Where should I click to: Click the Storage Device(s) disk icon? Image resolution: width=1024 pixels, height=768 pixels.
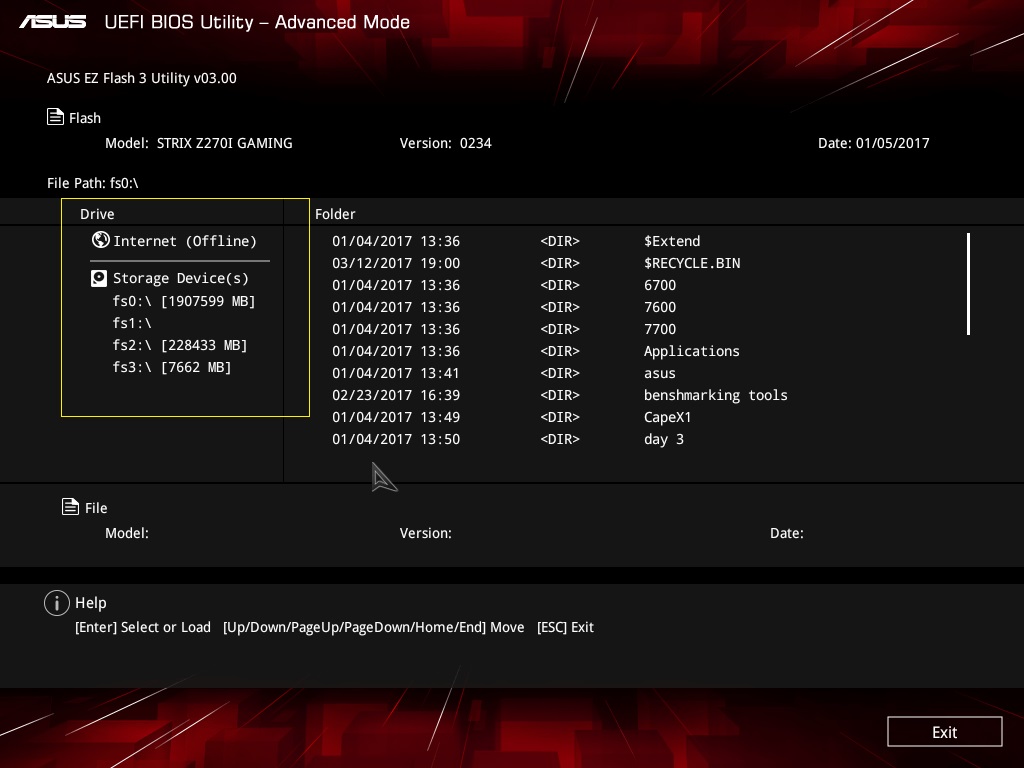coord(99,279)
